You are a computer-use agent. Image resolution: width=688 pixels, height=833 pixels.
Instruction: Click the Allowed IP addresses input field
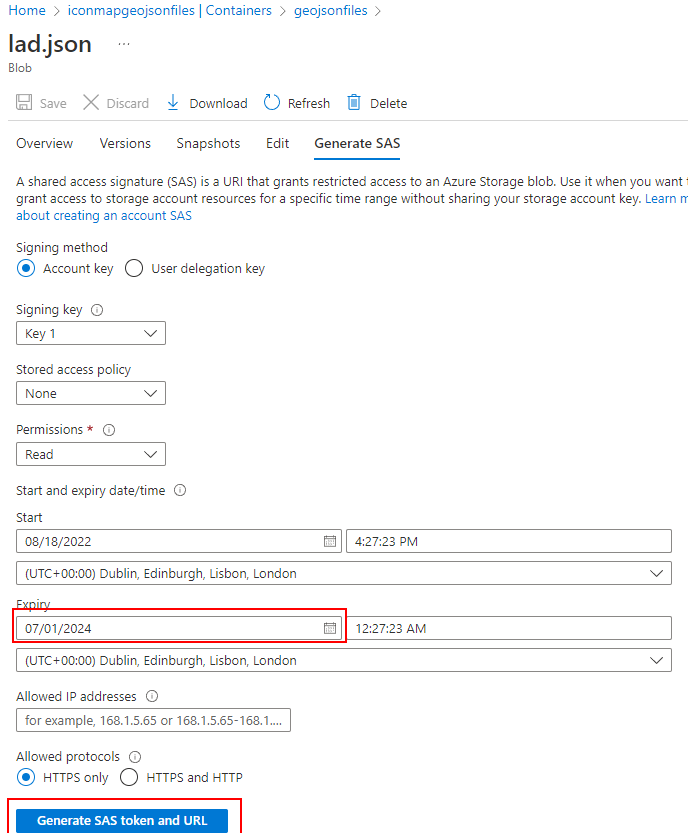coord(153,720)
